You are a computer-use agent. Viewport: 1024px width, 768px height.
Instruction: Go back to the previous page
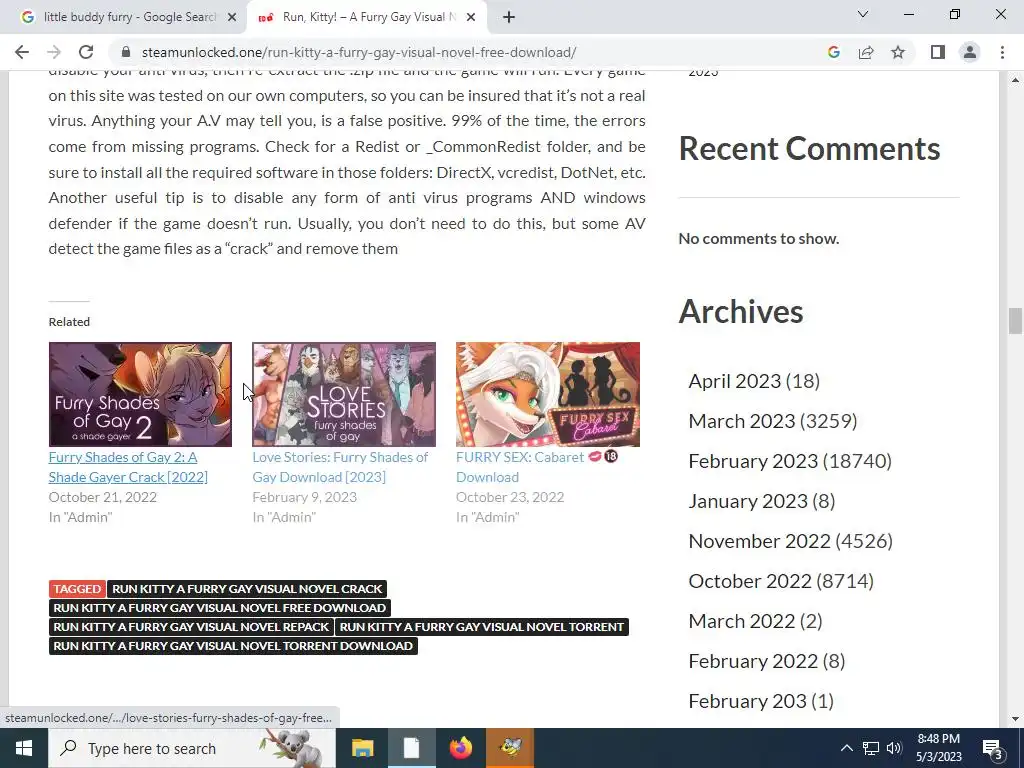22,52
